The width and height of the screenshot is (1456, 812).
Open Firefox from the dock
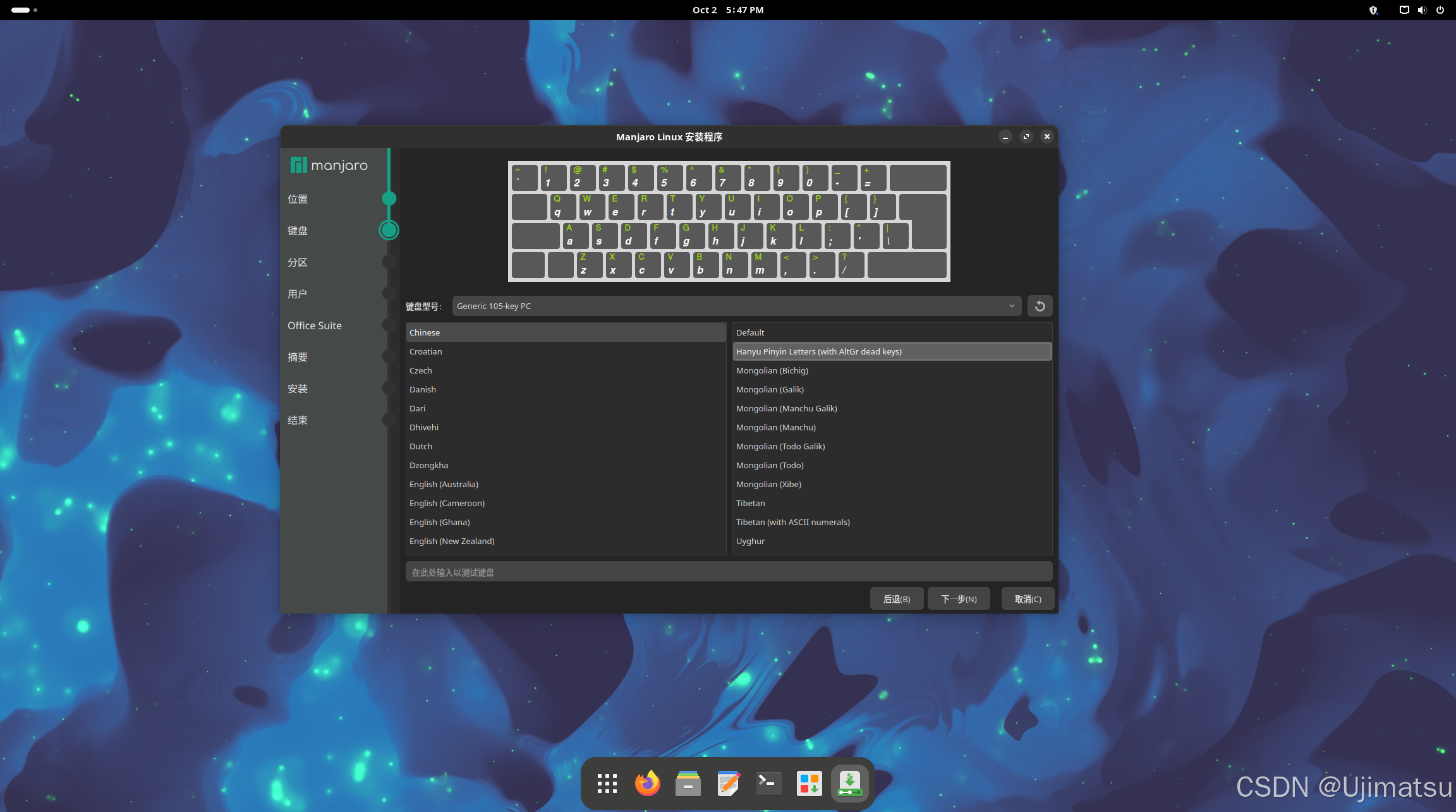point(647,784)
